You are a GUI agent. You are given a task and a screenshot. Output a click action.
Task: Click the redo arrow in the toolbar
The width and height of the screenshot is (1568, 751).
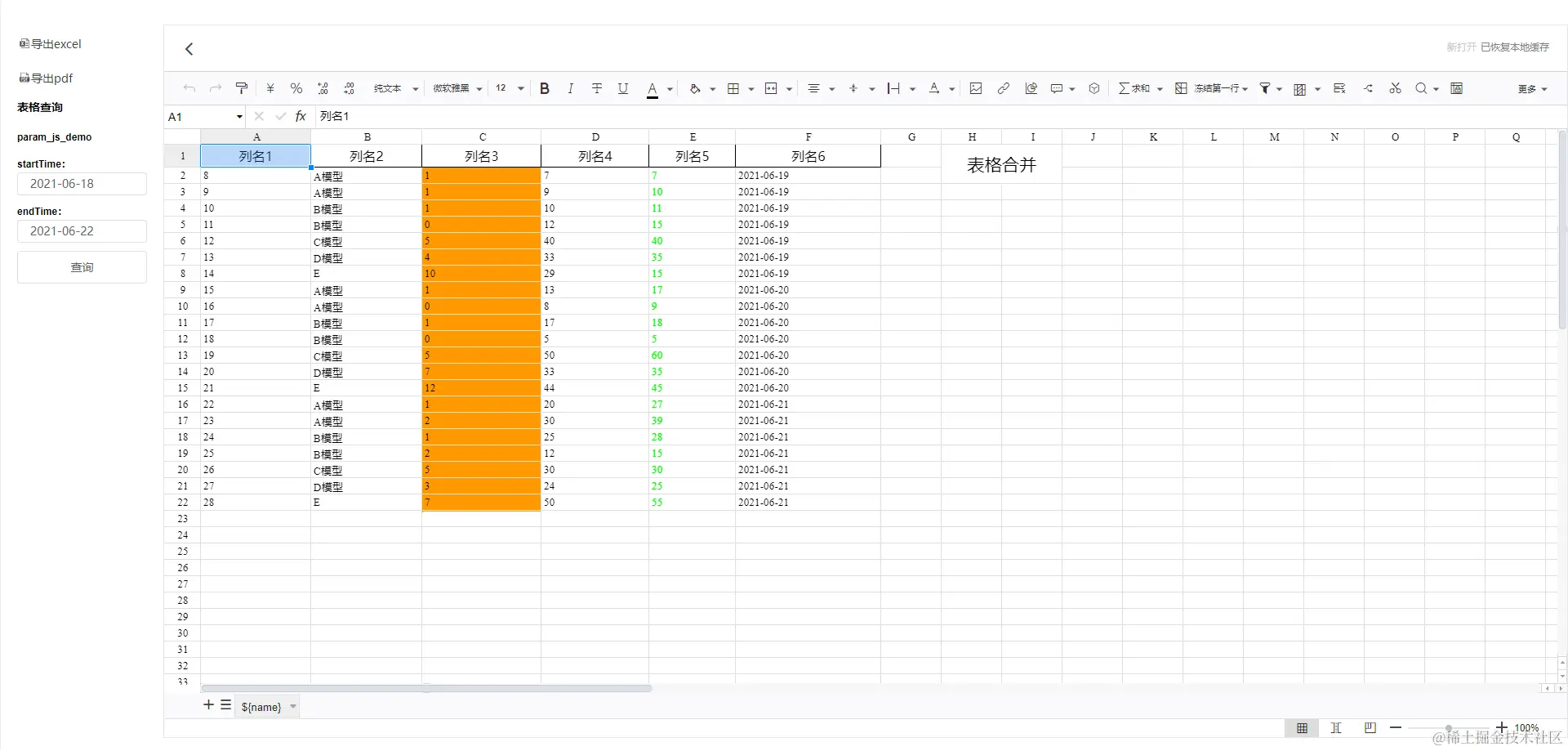216,88
